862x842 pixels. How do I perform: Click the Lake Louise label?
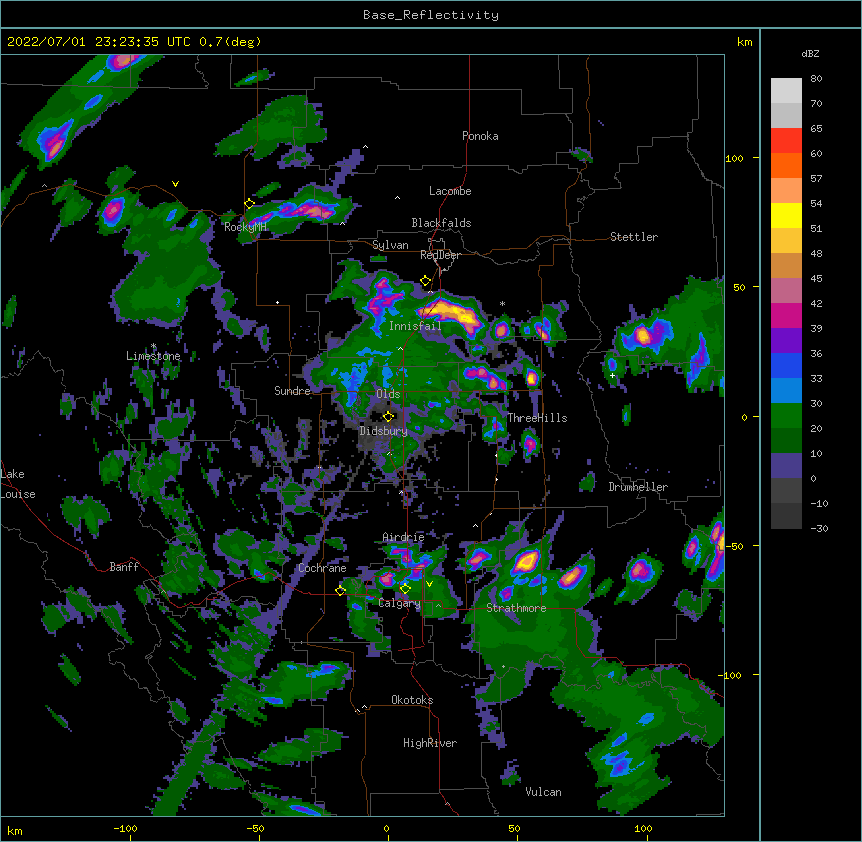pos(16,484)
